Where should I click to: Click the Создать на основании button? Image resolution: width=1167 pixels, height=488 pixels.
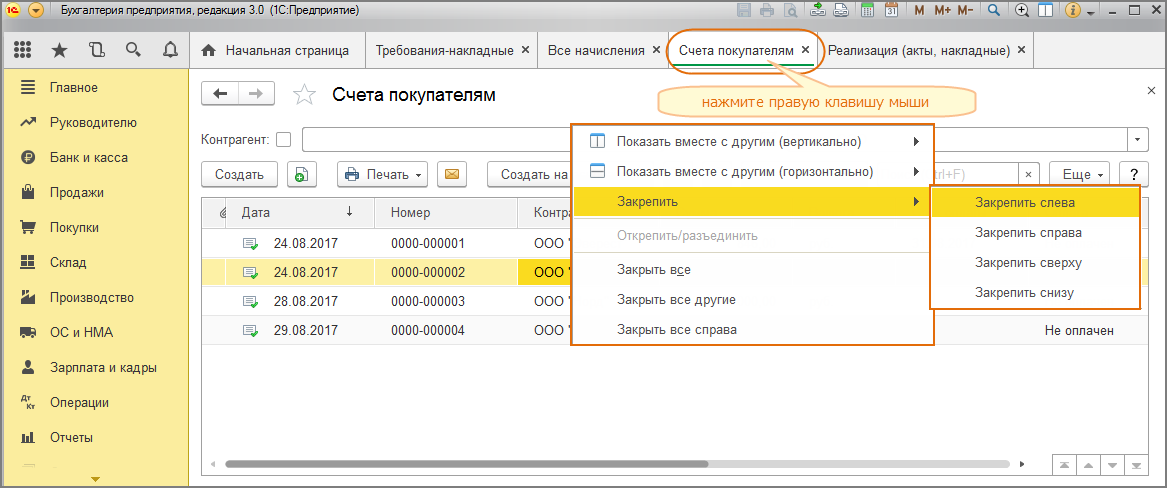pos(529,175)
